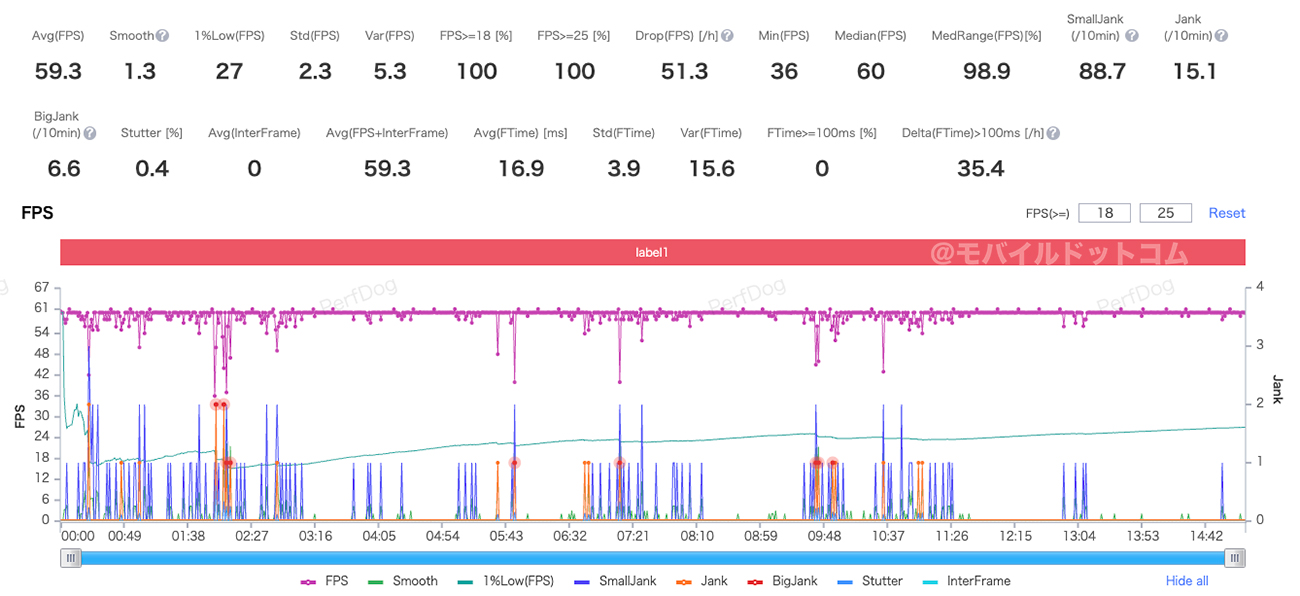
Task: Select the red label1 bar above the chart
Action: 652,253
